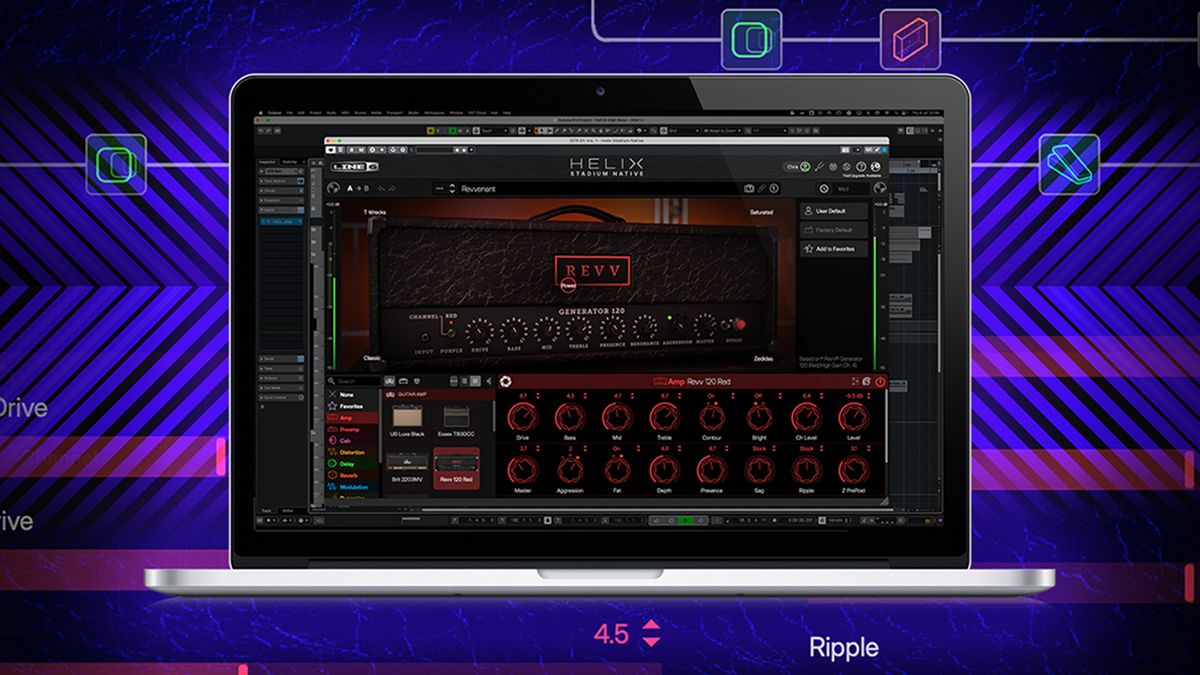Open the three-dots preset menu

pyautogui.click(x=438, y=188)
